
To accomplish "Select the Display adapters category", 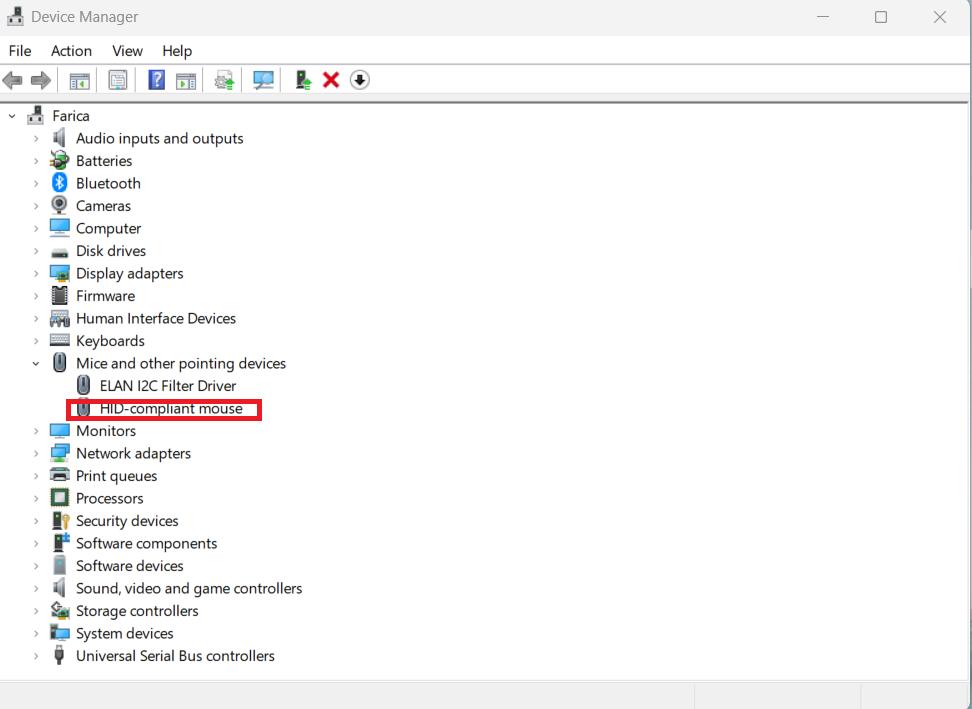I will [x=129, y=273].
